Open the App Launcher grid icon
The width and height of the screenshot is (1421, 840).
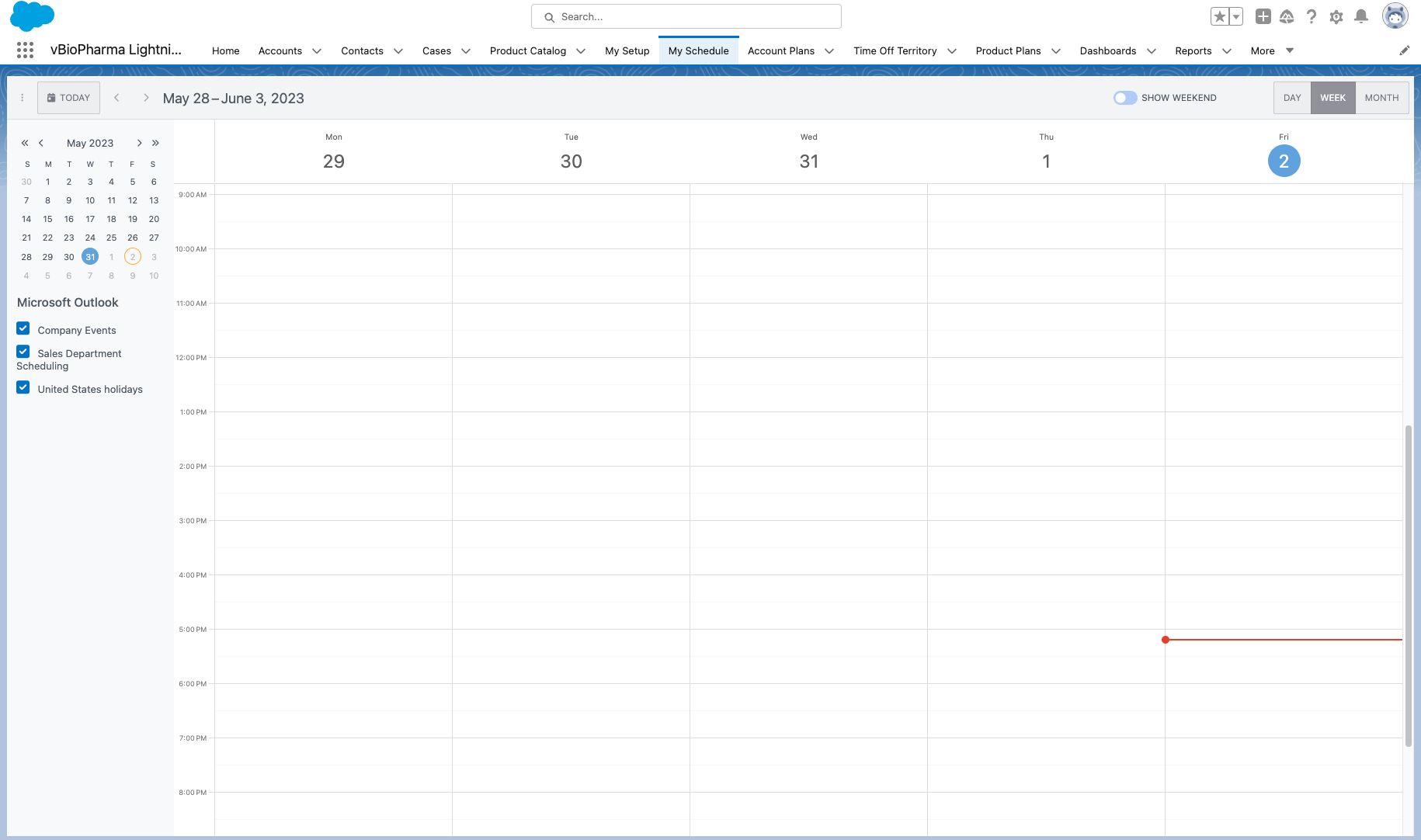click(x=25, y=50)
